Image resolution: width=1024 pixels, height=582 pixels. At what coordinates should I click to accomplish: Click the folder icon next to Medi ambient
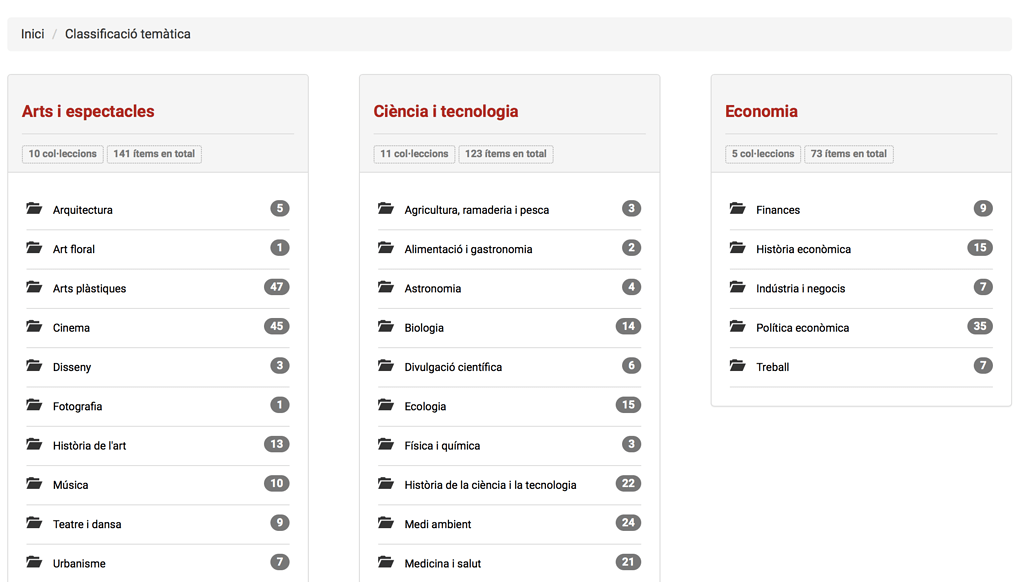[386, 523]
